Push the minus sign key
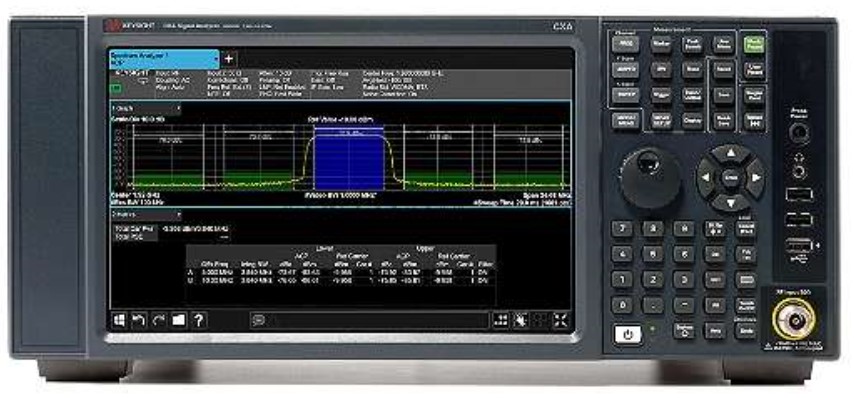The image size is (854, 398). pos(684,305)
